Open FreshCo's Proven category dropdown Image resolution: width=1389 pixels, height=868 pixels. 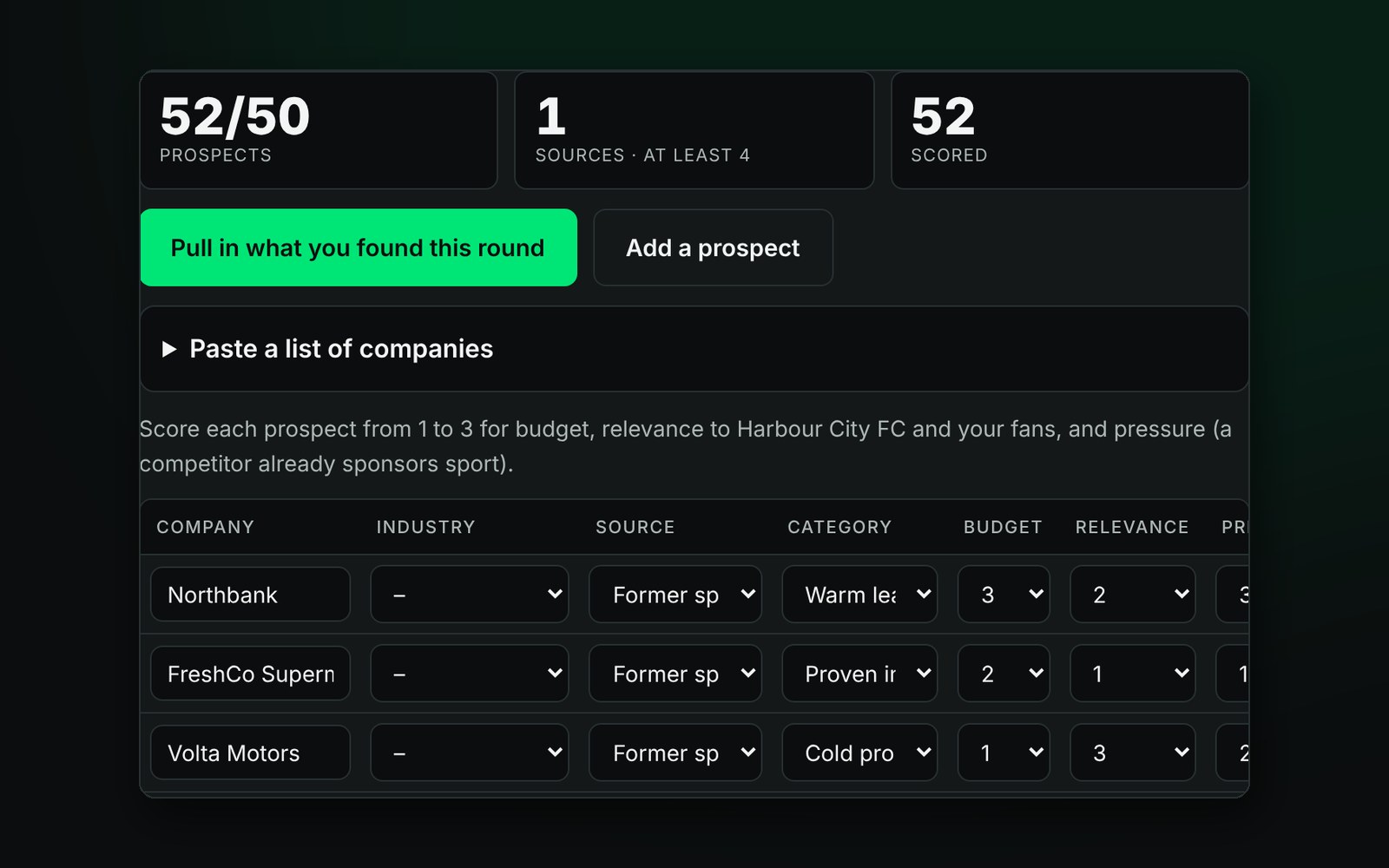click(859, 674)
